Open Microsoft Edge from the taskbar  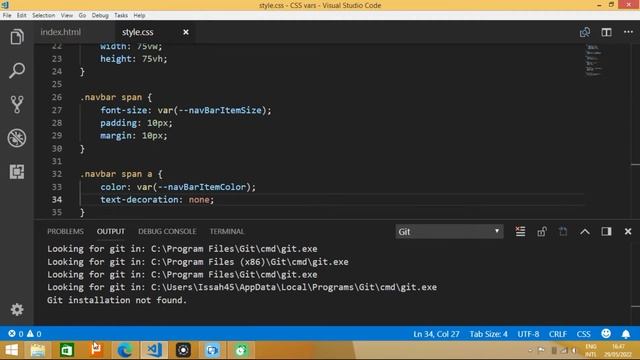pyautogui.click(x=124, y=350)
